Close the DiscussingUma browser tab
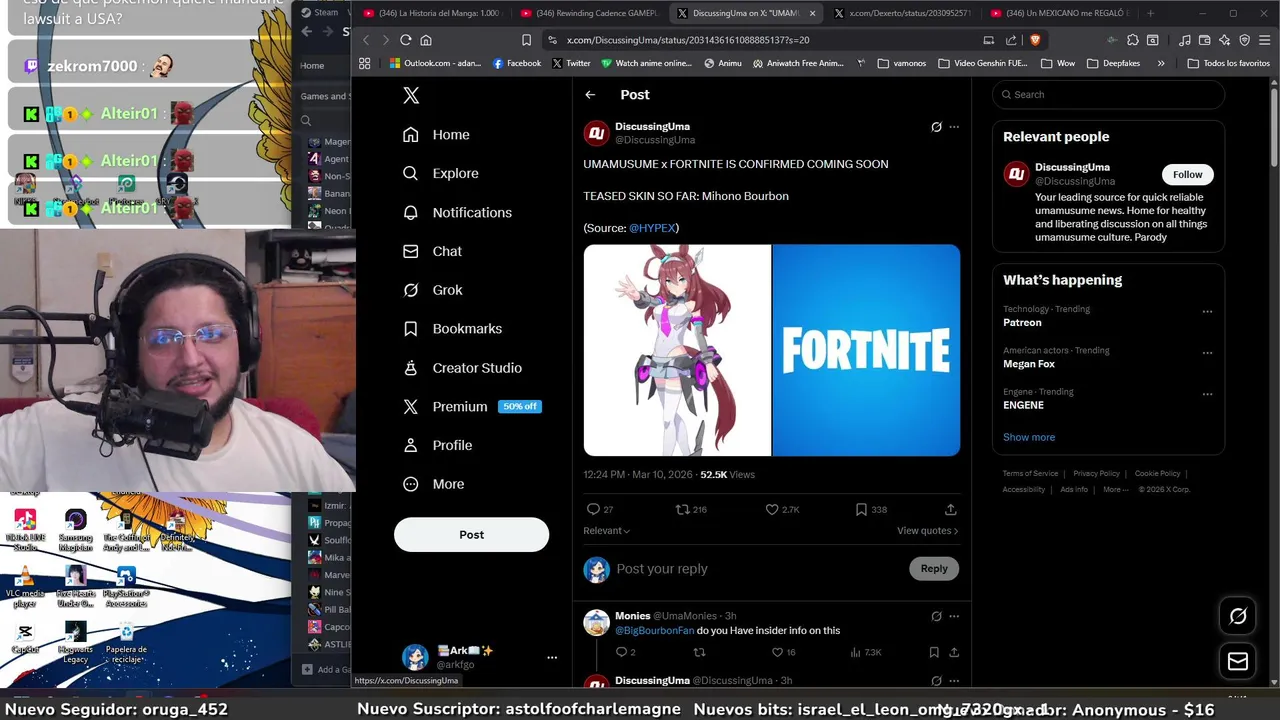 pyautogui.click(x=812, y=13)
